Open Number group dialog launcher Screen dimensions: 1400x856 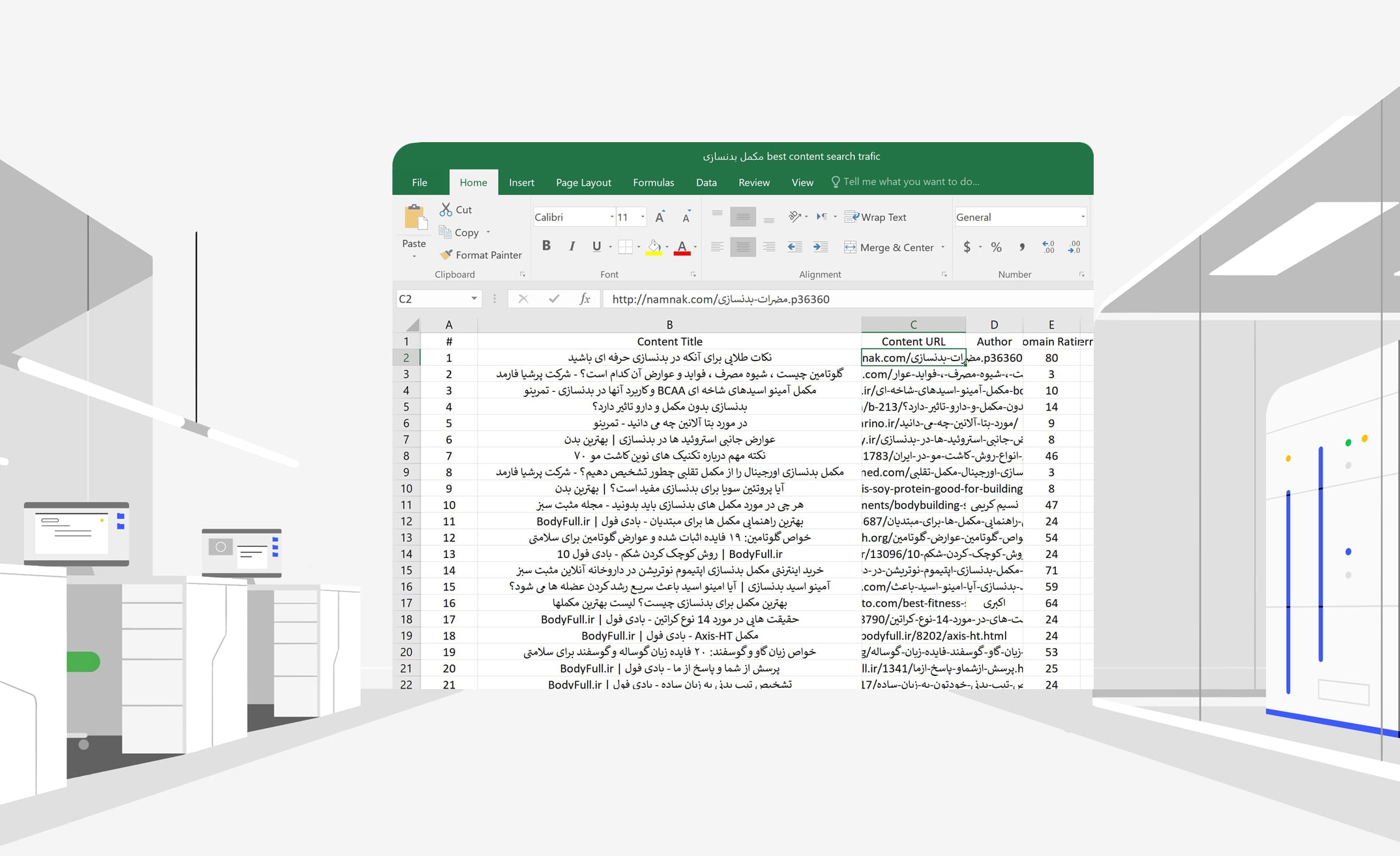coord(1082,274)
